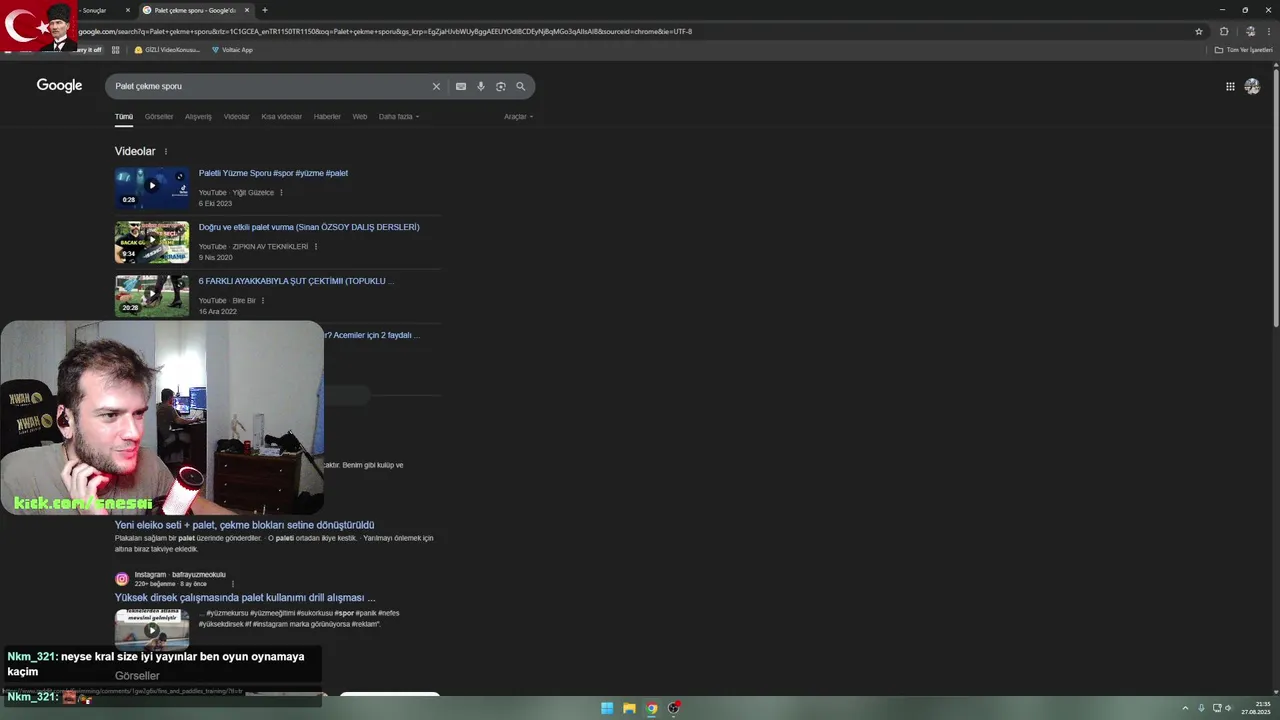1280x720 pixels.
Task: Open the clock showing 21:35
Action: tap(1256, 708)
